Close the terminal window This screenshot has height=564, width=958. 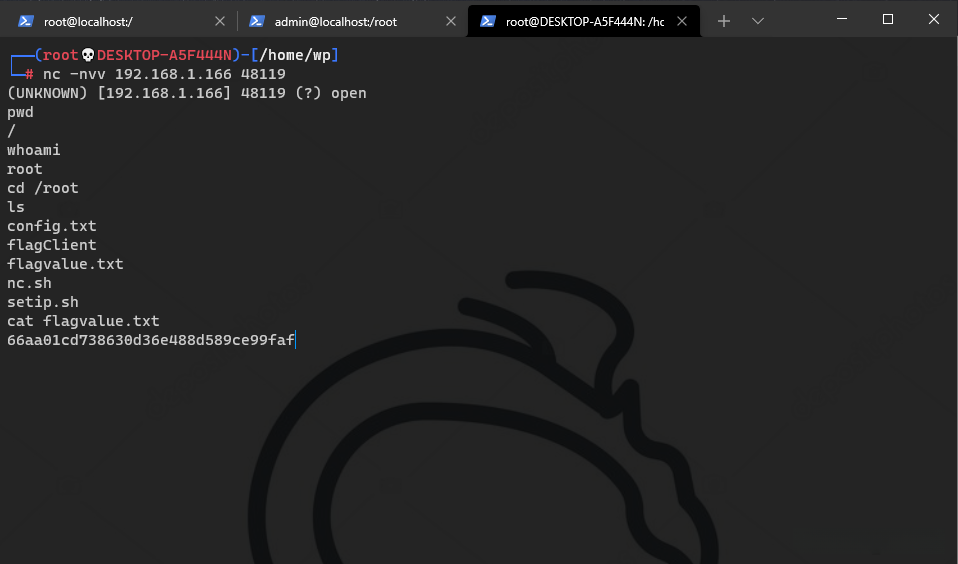(934, 19)
